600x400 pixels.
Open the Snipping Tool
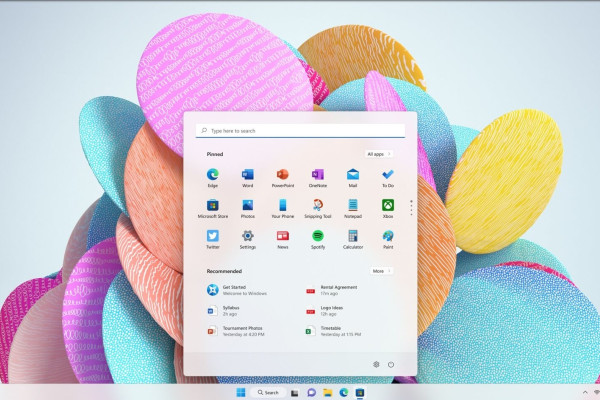[318, 209]
